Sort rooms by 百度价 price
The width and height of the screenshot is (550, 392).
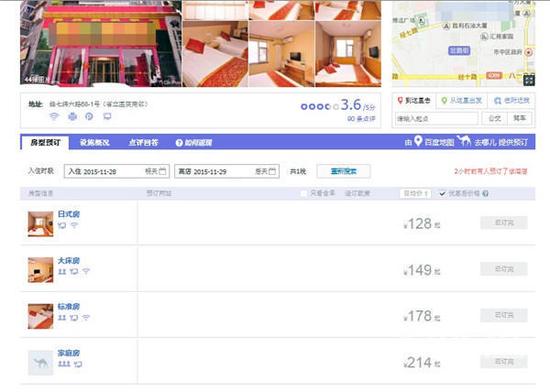[x=415, y=193]
